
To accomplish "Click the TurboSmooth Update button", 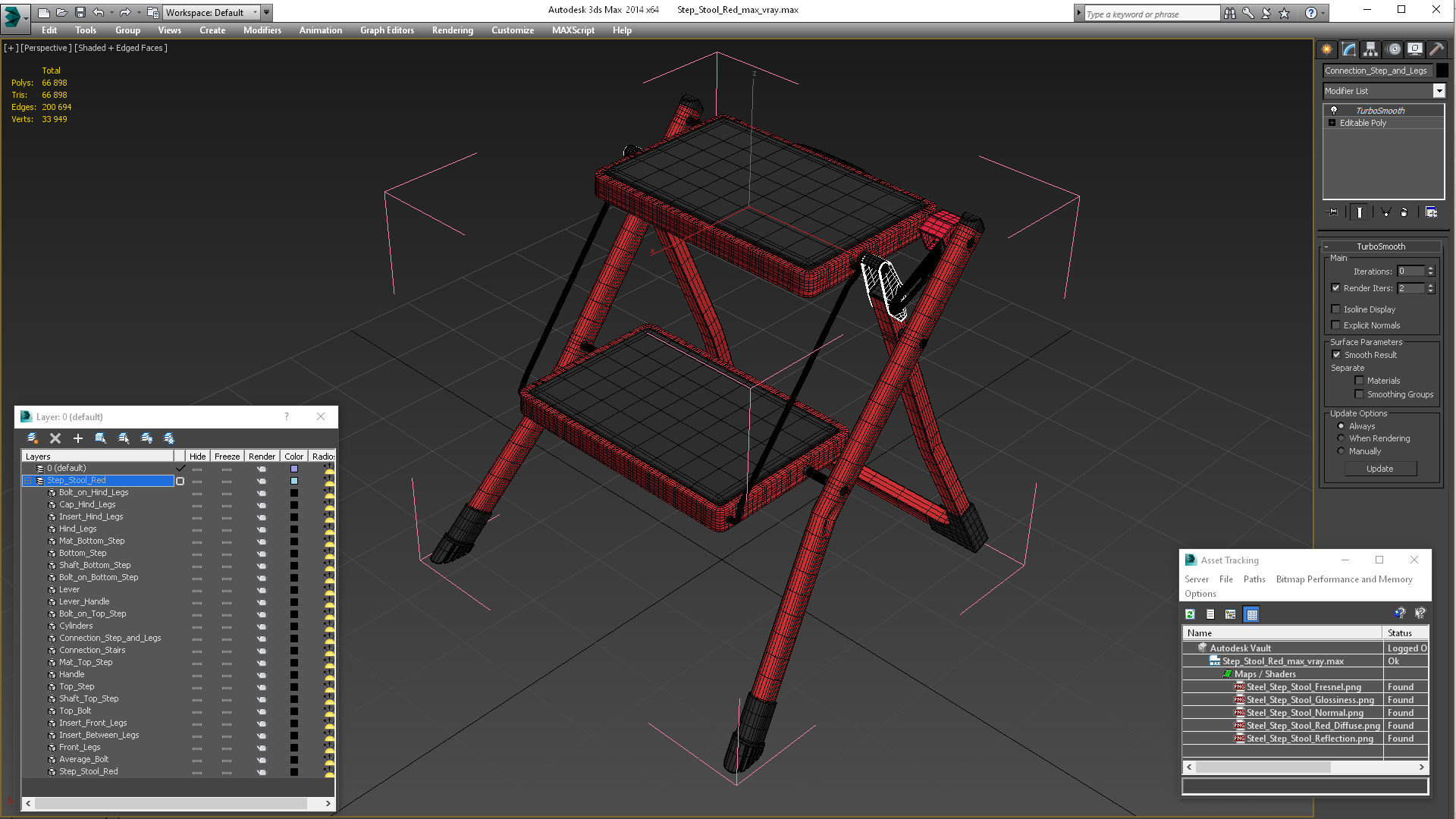I will [1379, 469].
